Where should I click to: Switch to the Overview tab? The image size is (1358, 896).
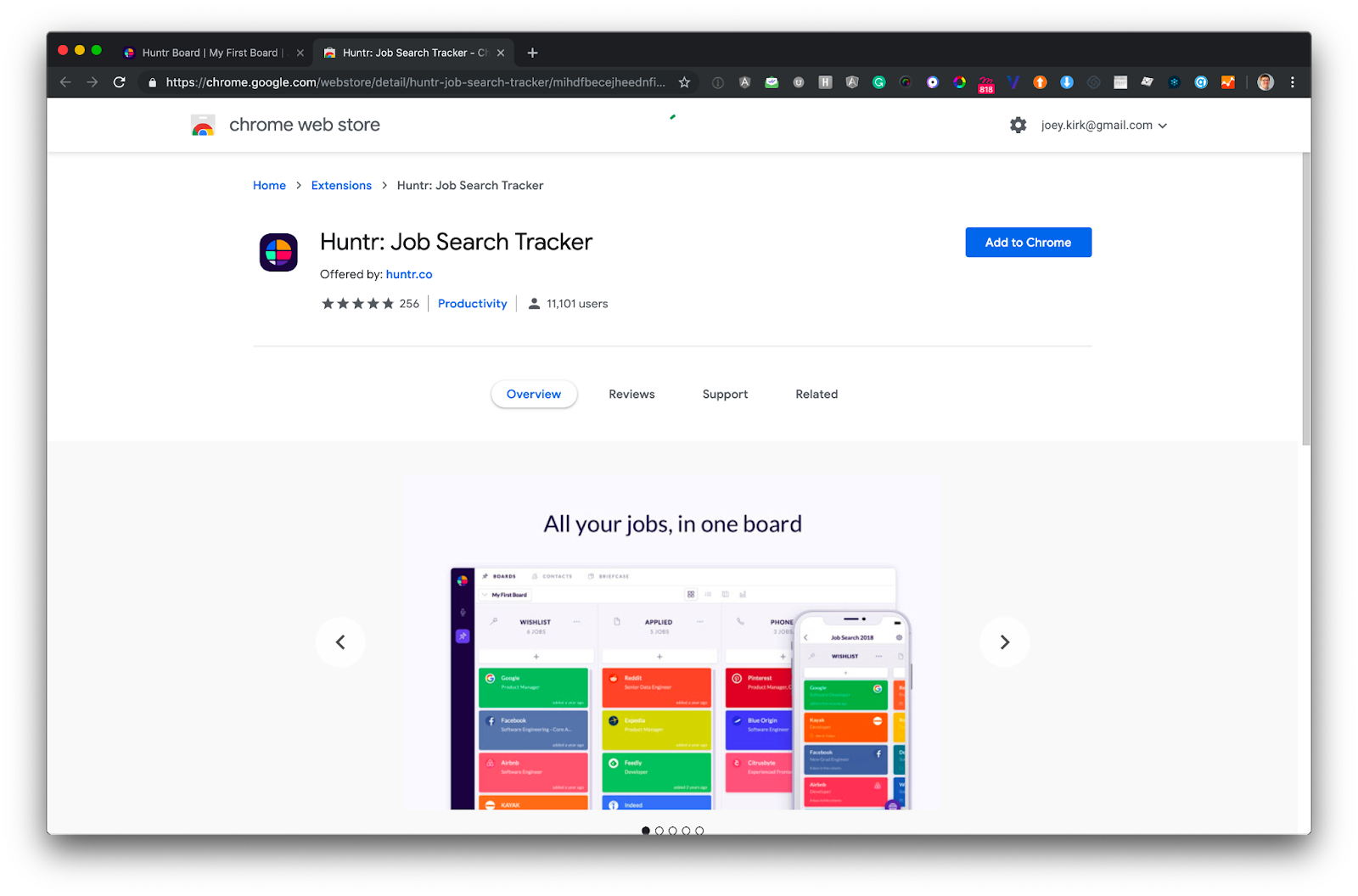(534, 395)
